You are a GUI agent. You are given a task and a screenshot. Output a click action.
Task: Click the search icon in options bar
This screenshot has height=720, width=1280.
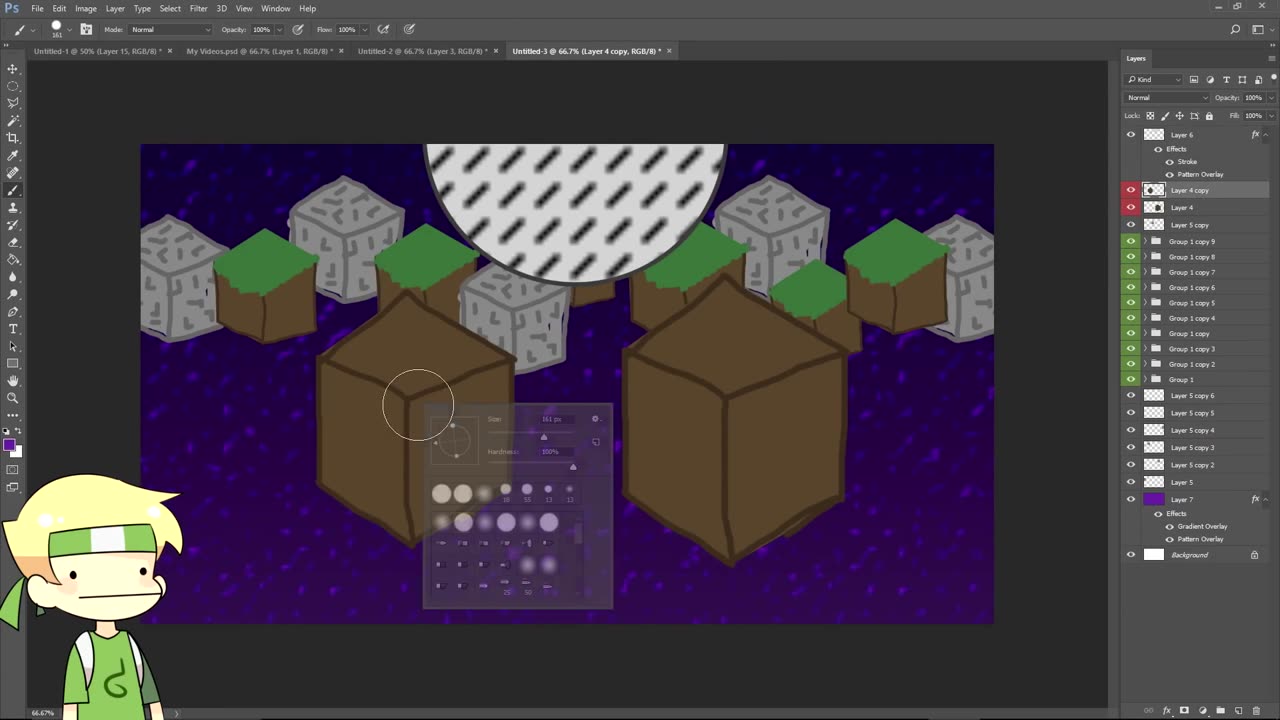[x=1236, y=30]
